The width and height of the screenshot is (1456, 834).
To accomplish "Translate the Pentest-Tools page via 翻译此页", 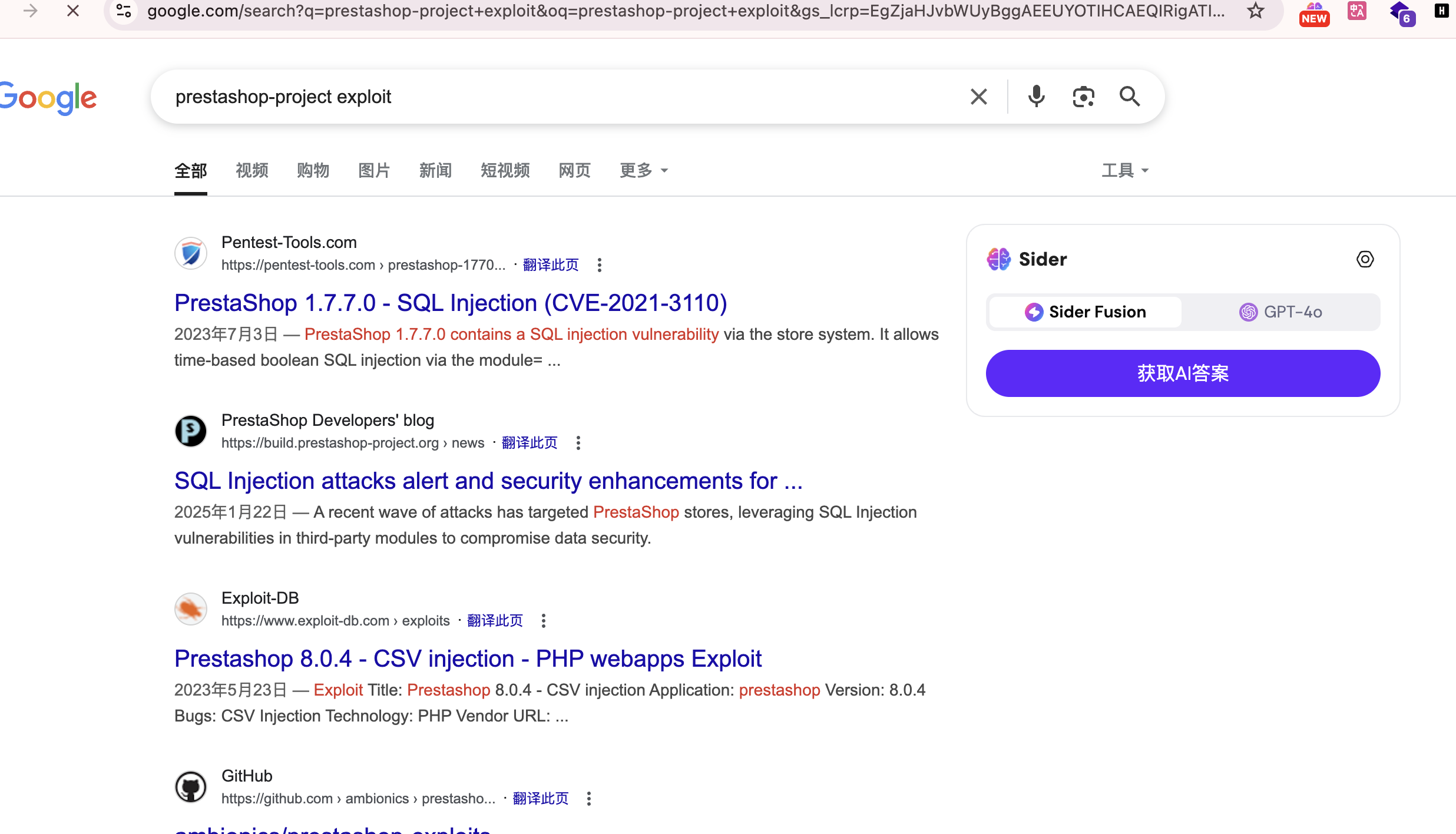I will click(x=551, y=265).
